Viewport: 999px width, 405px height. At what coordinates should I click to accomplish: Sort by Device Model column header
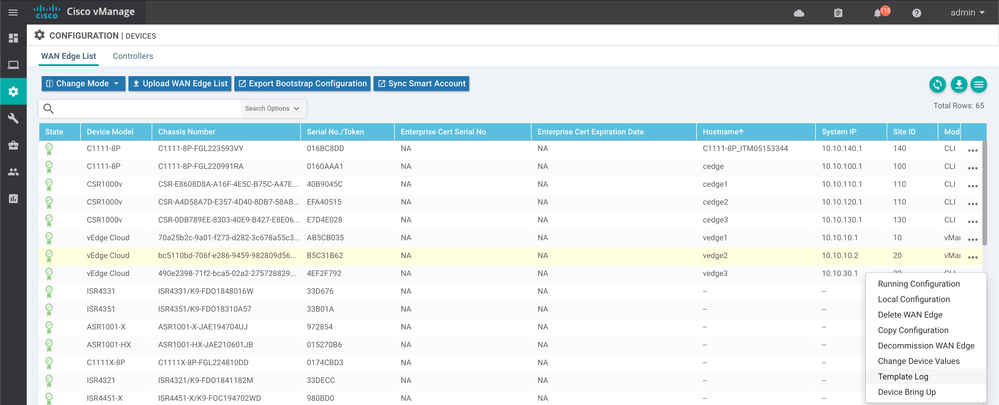116,132
